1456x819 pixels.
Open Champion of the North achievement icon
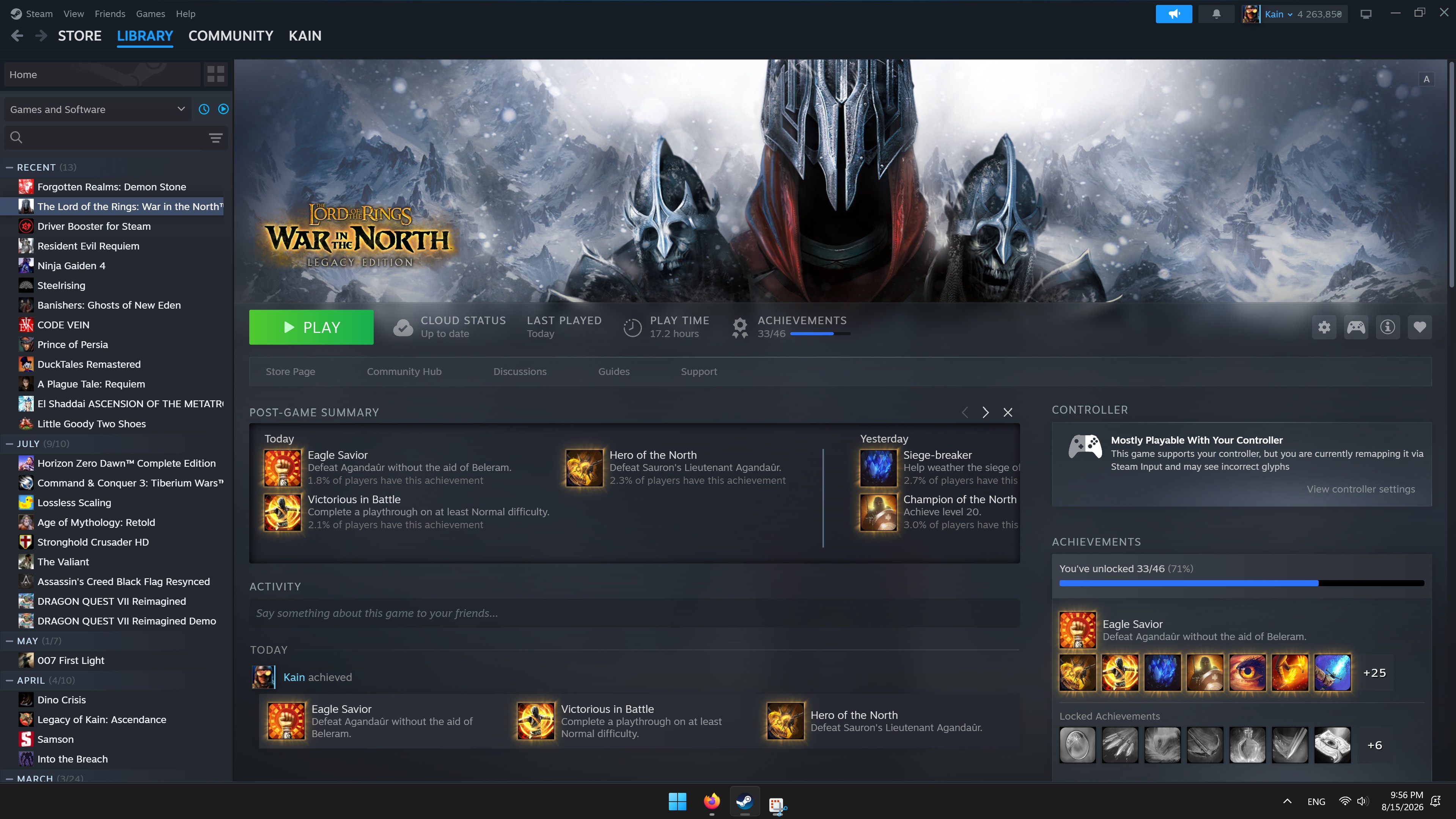click(x=878, y=512)
